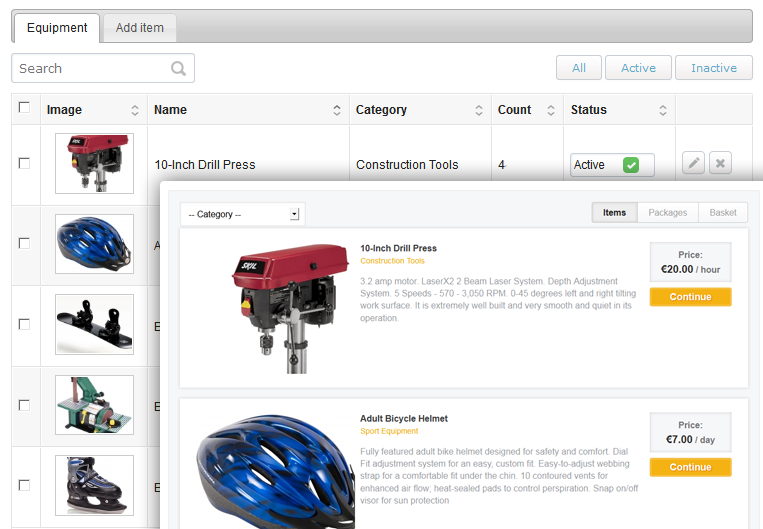Continue with the 10-Inch Drill Press
This screenshot has width=763, height=529.
click(690, 297)
